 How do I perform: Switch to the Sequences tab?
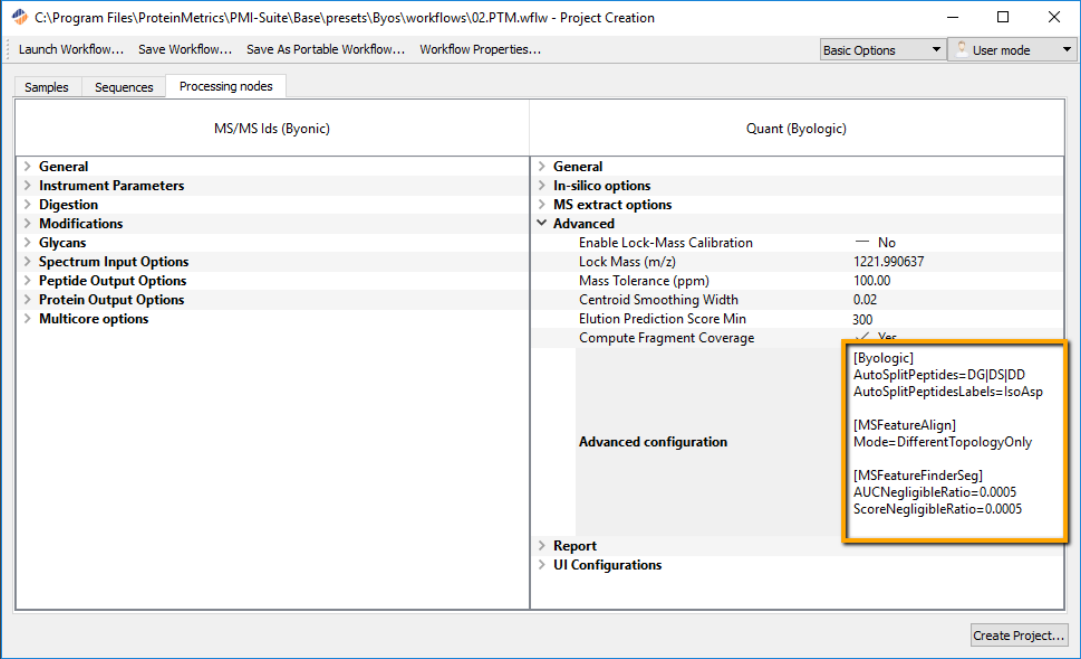[x=123, y=87]
